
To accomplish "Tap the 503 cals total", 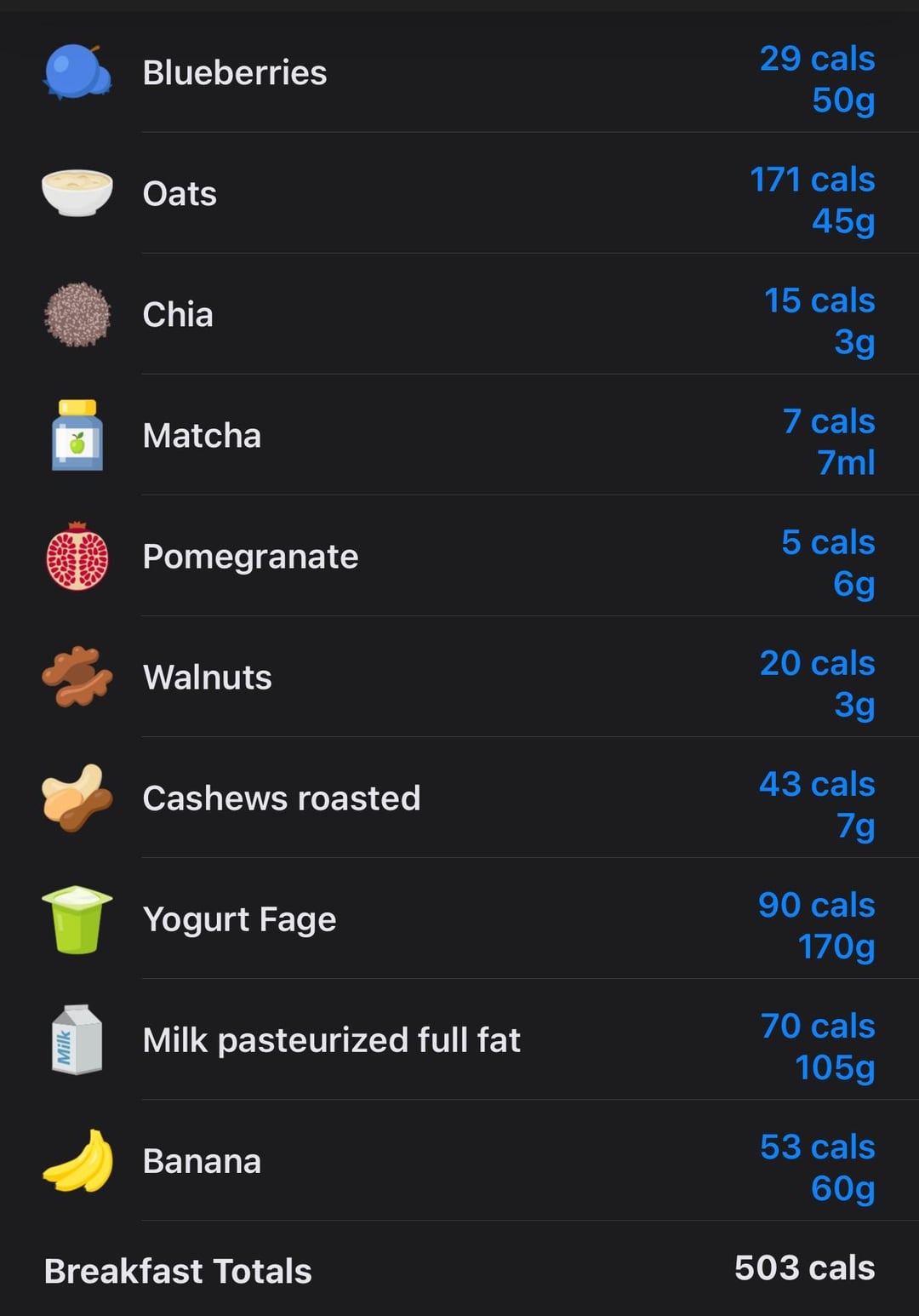I will (805, 1267).
